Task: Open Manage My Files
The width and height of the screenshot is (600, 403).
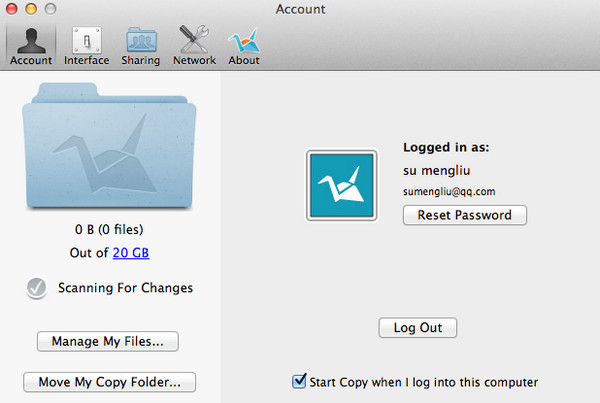Action: (108, 341)
